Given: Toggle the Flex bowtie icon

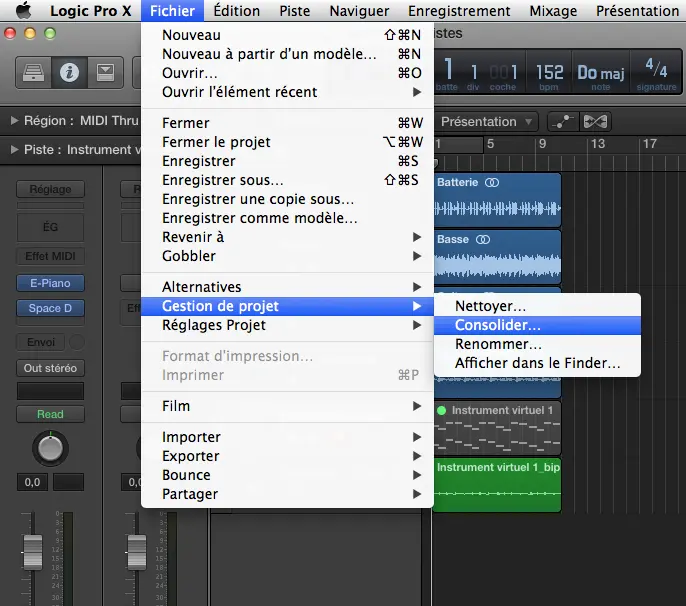Looking at the screenshot, I should 596,122.
